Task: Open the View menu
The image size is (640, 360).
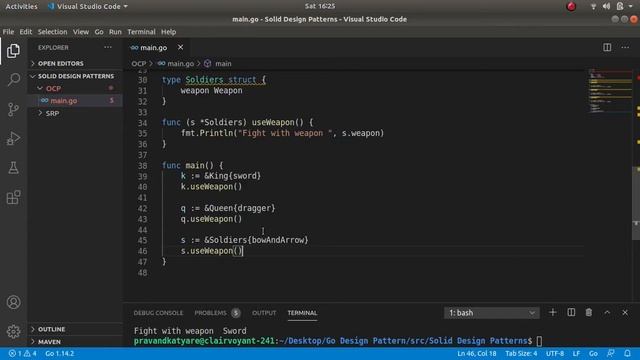Action: (81, 32)
